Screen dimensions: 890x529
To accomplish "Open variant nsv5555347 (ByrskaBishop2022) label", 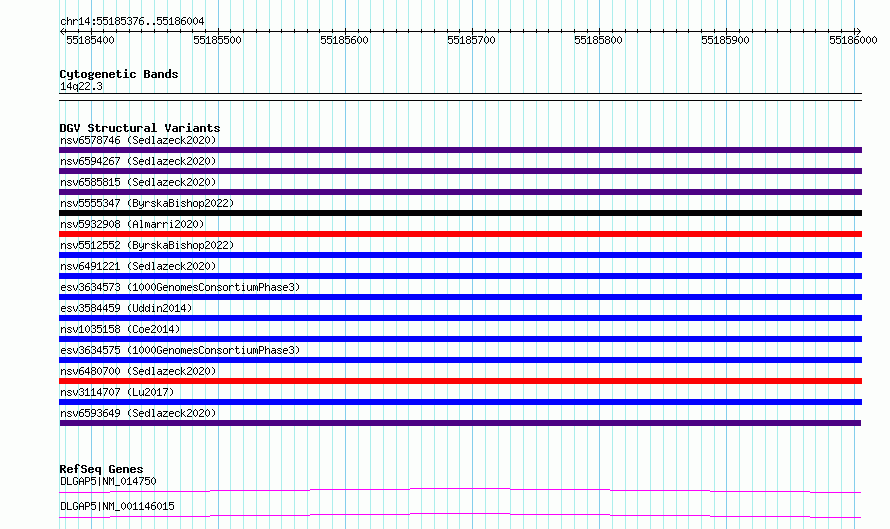I will (147, 203).
